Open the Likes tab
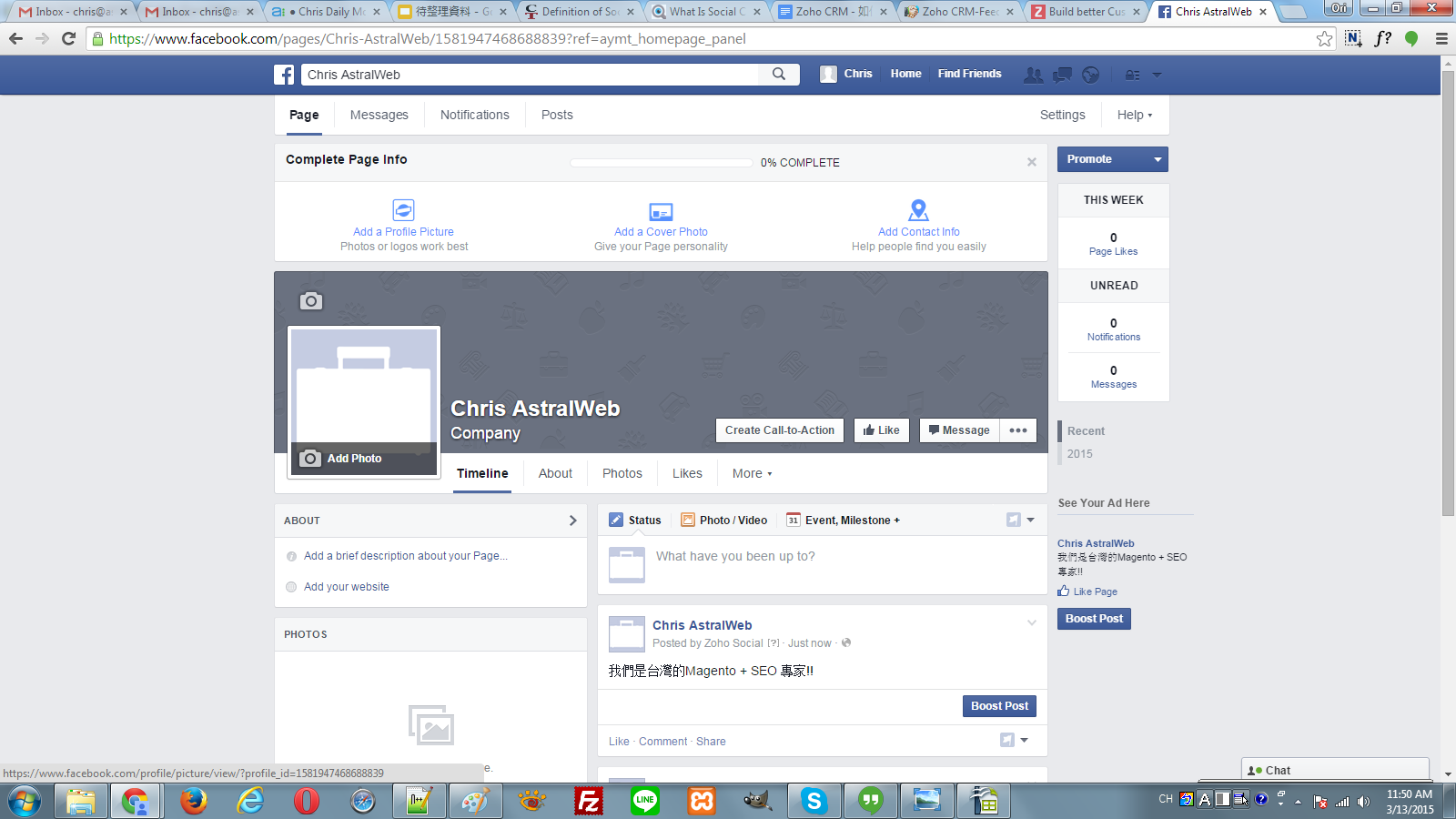Viewport: 1456px width, 819px height. coord(687,473)
